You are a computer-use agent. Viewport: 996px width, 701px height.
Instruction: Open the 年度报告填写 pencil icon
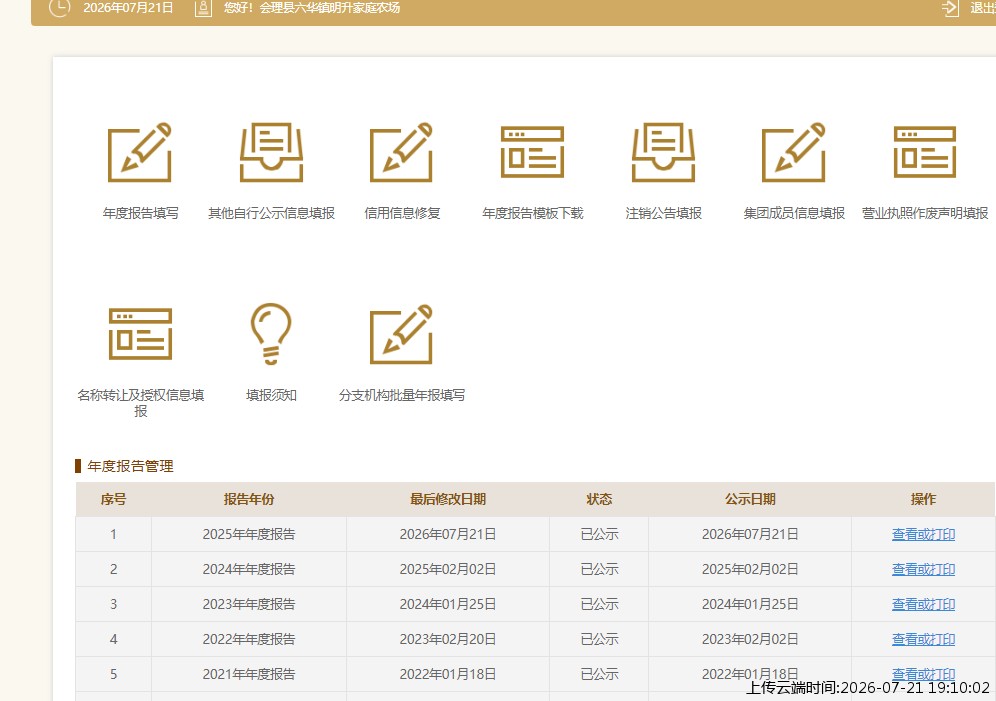[140, 152]
